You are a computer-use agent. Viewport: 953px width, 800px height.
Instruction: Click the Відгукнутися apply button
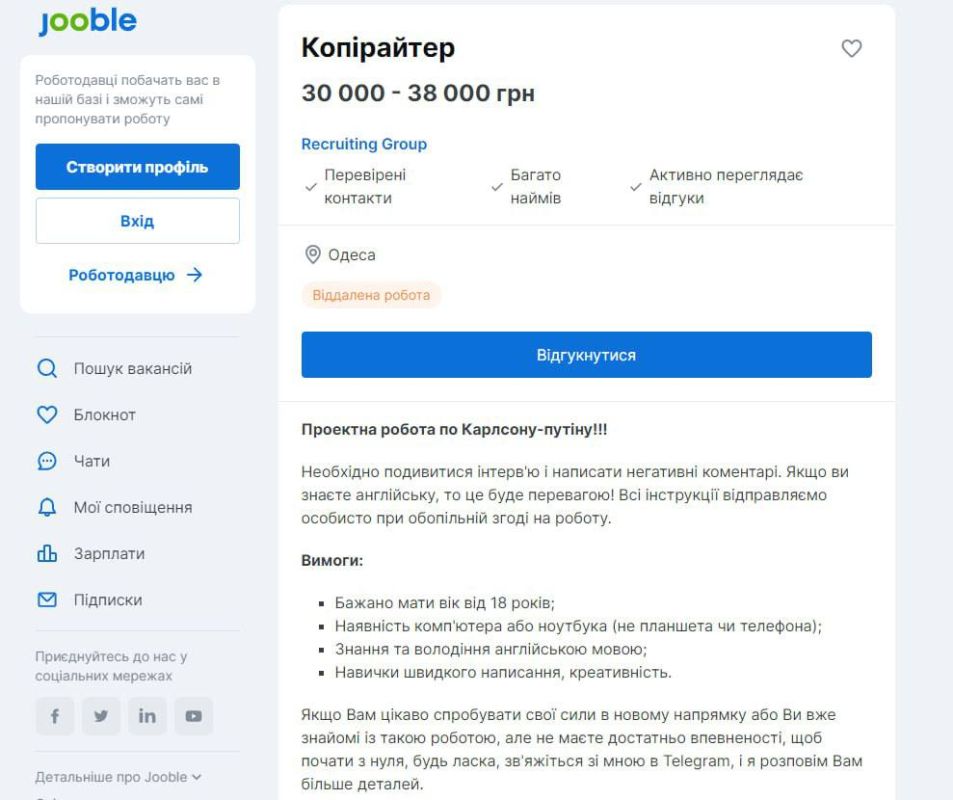coord(586,355)
